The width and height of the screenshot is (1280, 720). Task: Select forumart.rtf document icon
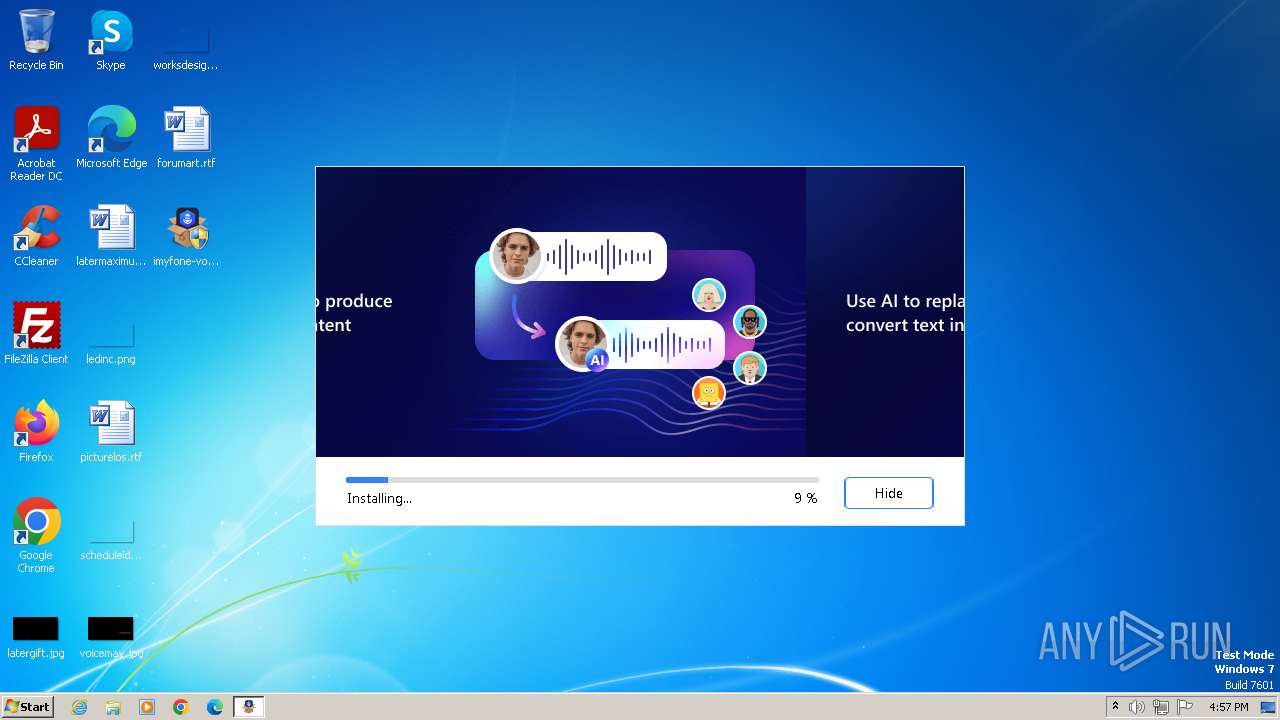pos(186,138)
